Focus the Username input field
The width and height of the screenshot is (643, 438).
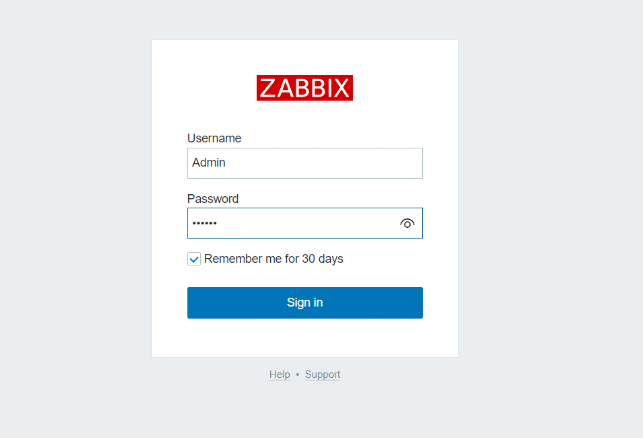pos(305,163)
